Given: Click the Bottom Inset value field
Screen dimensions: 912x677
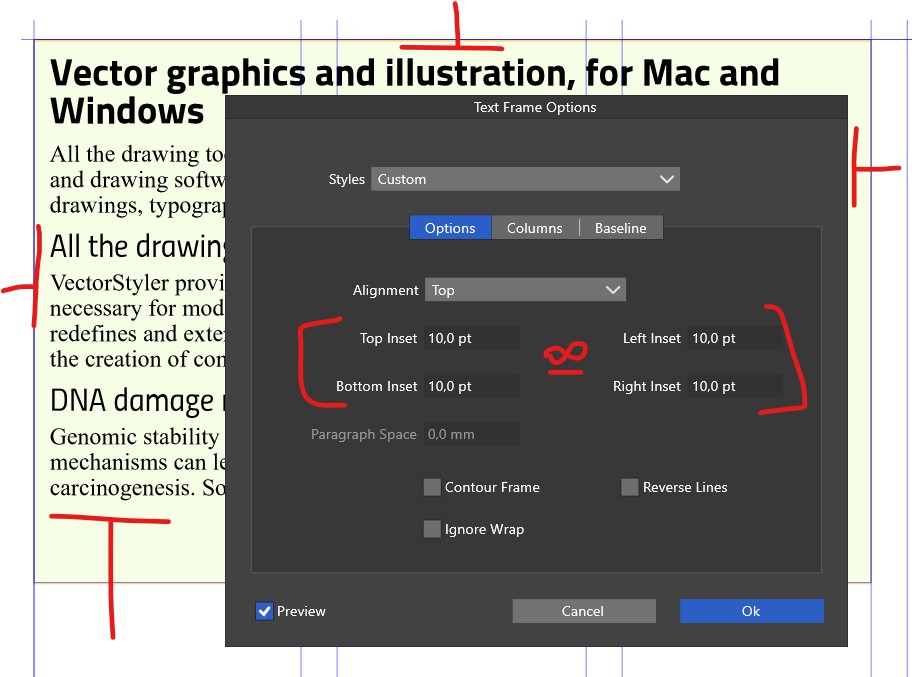Looking at the screenshot, I should click(471, 386).
